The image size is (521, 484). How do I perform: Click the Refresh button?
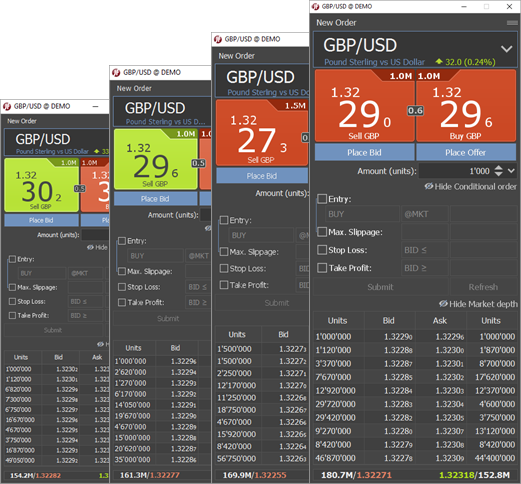coord(483,287)
